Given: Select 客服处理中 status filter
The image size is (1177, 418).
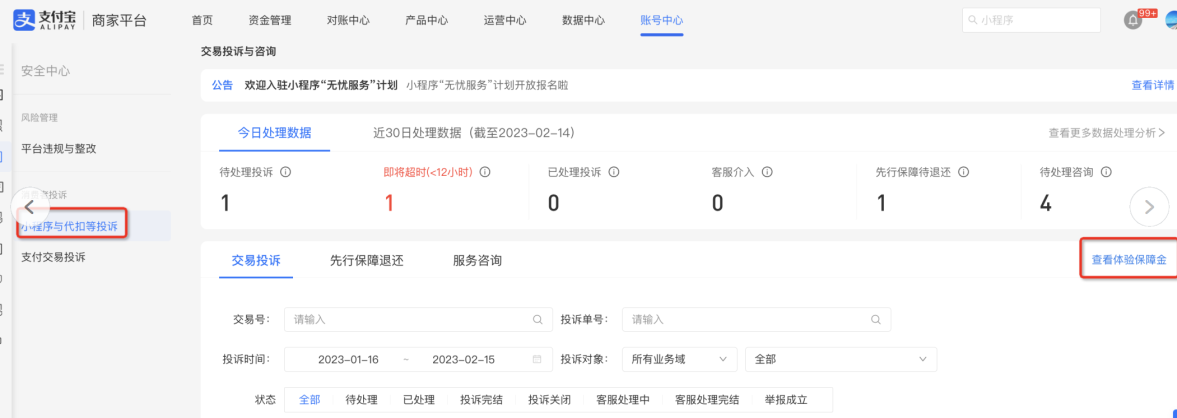Looking at the screenshot, I should [x=623, y=399].
